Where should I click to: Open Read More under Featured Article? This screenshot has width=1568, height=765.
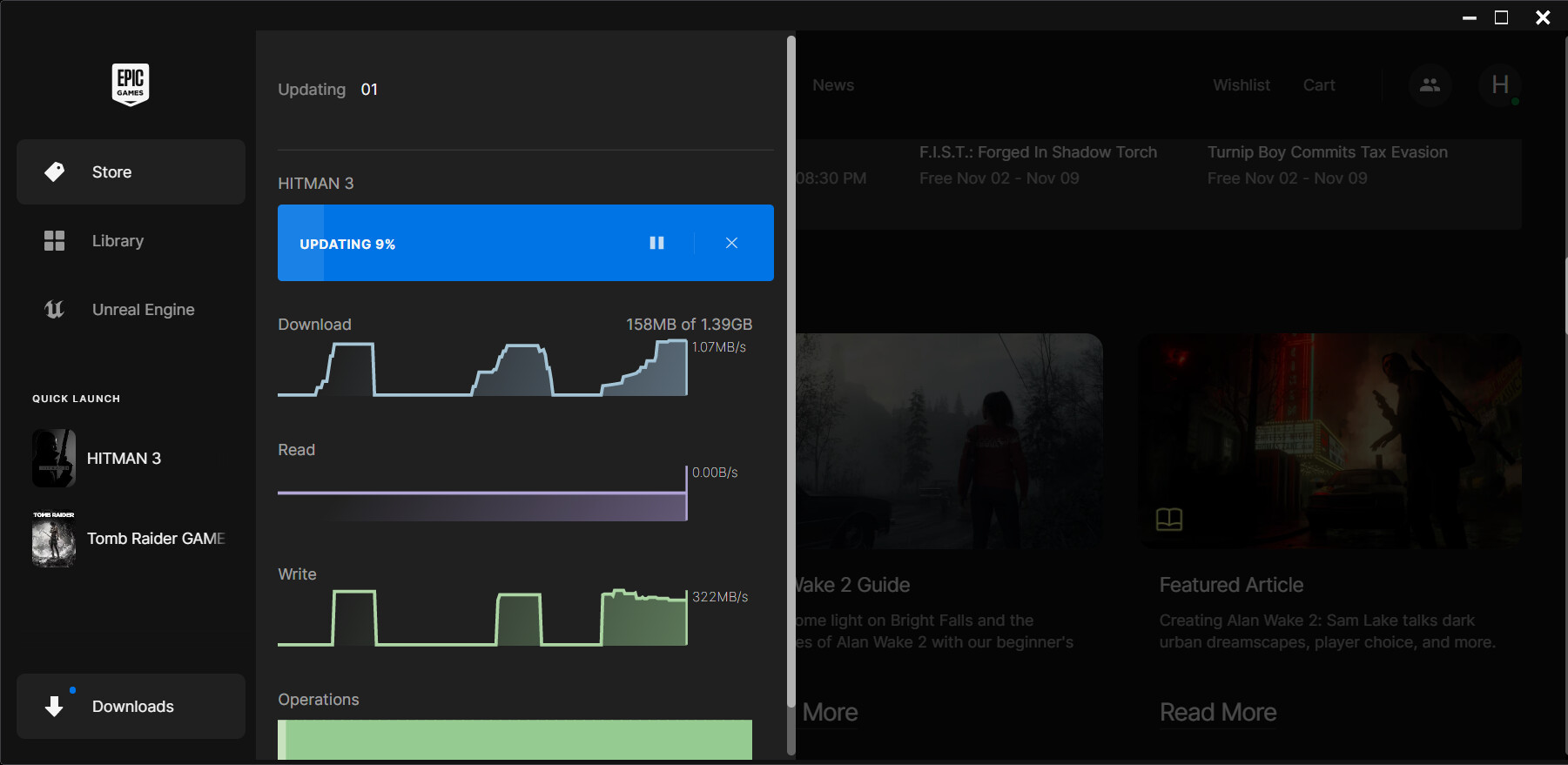1217,713
